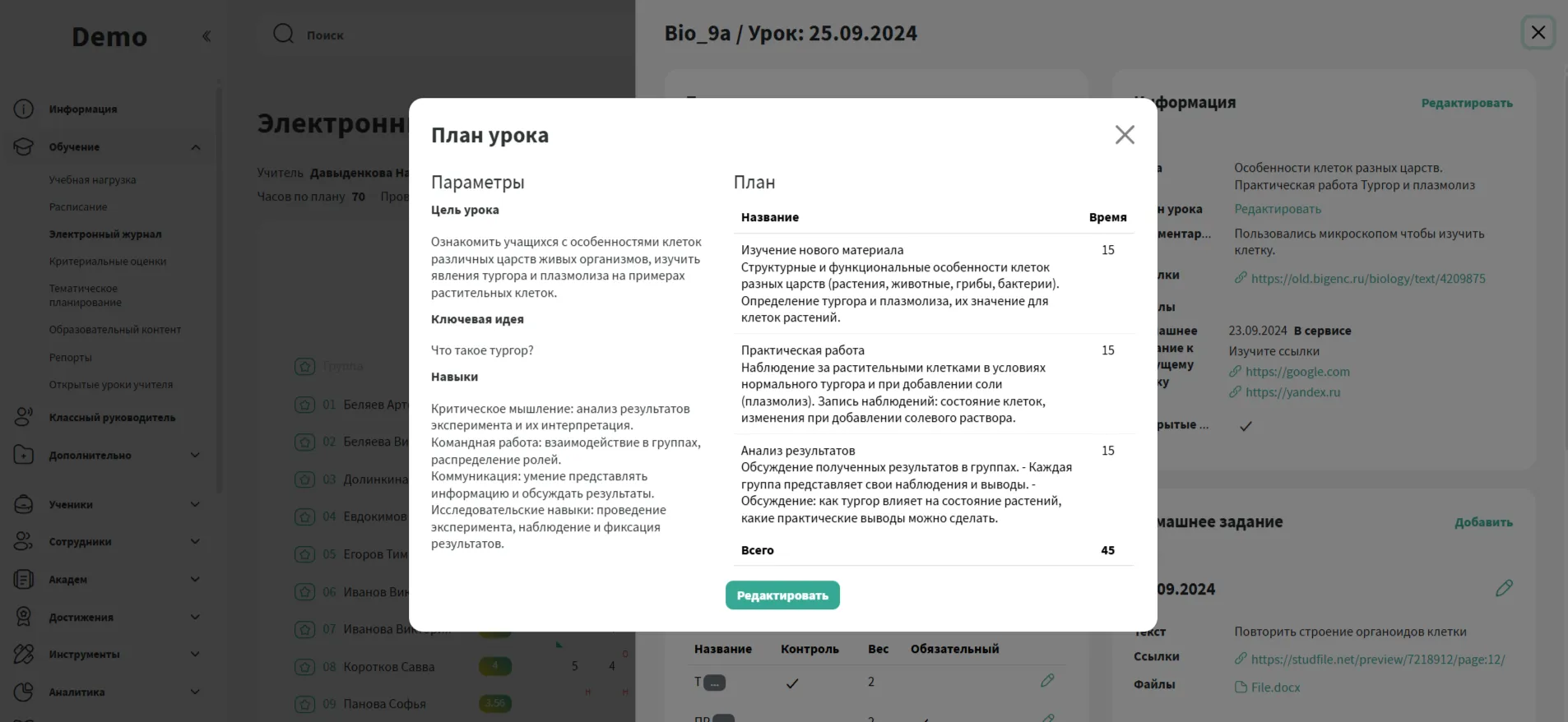Viewport: 1568px width, 722px height.
Task: Toggle the Контроль checkmark in the T row
Action: click(x=792, y=683)
